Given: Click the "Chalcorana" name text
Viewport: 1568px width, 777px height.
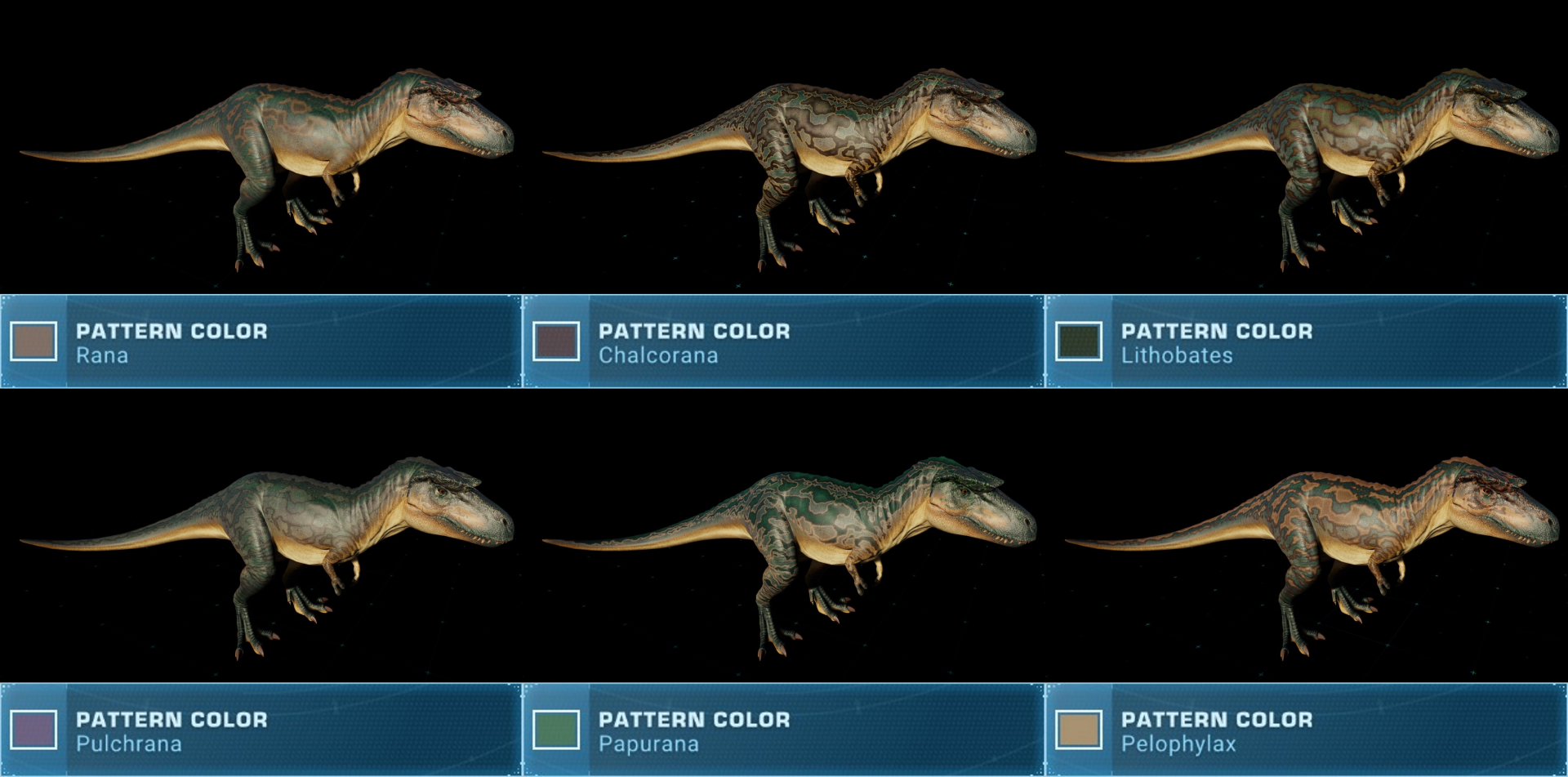Looking at the screenshot, I should (658, 356).
